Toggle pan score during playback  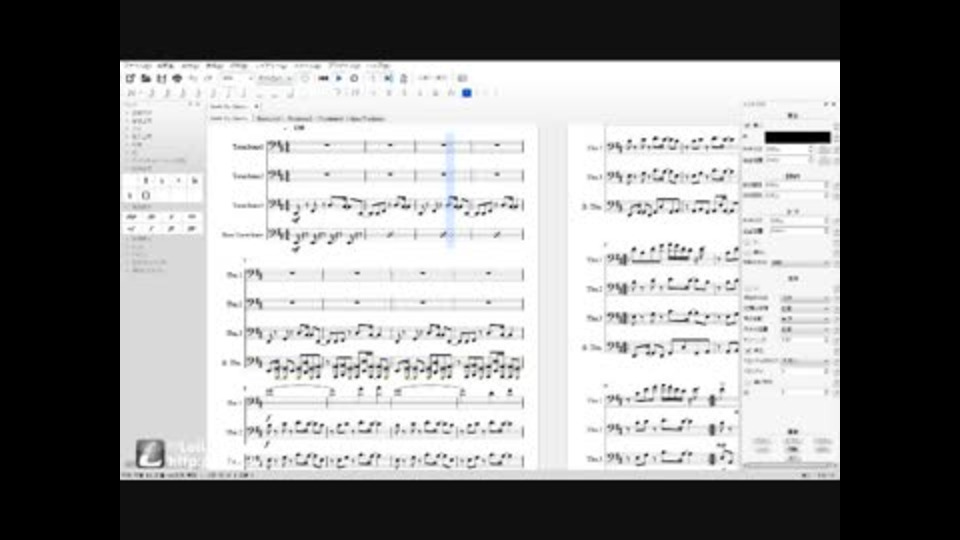388,78
